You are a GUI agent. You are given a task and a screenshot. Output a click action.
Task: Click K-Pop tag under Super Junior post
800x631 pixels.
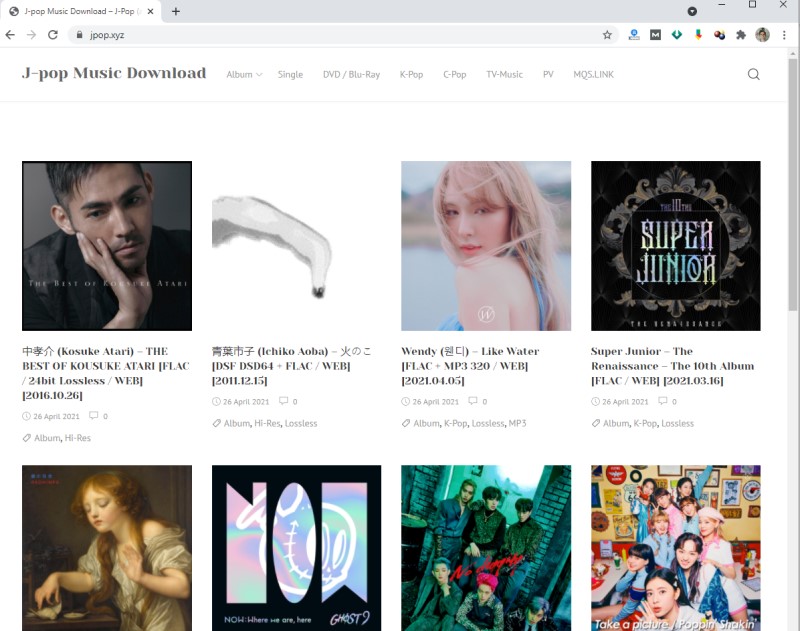(x=645, y=423)
